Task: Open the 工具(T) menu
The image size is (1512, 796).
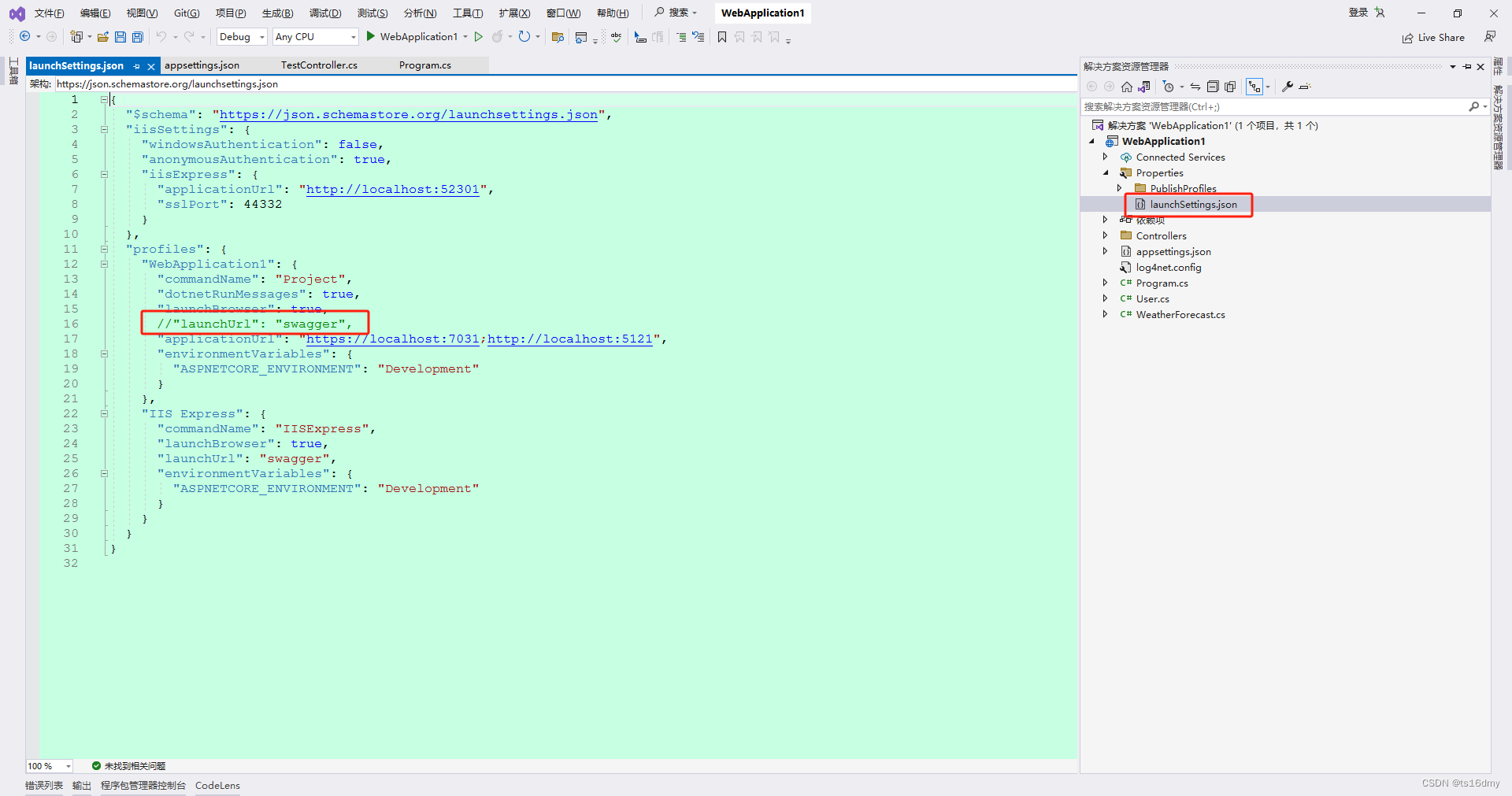Action: click(468, 13)
